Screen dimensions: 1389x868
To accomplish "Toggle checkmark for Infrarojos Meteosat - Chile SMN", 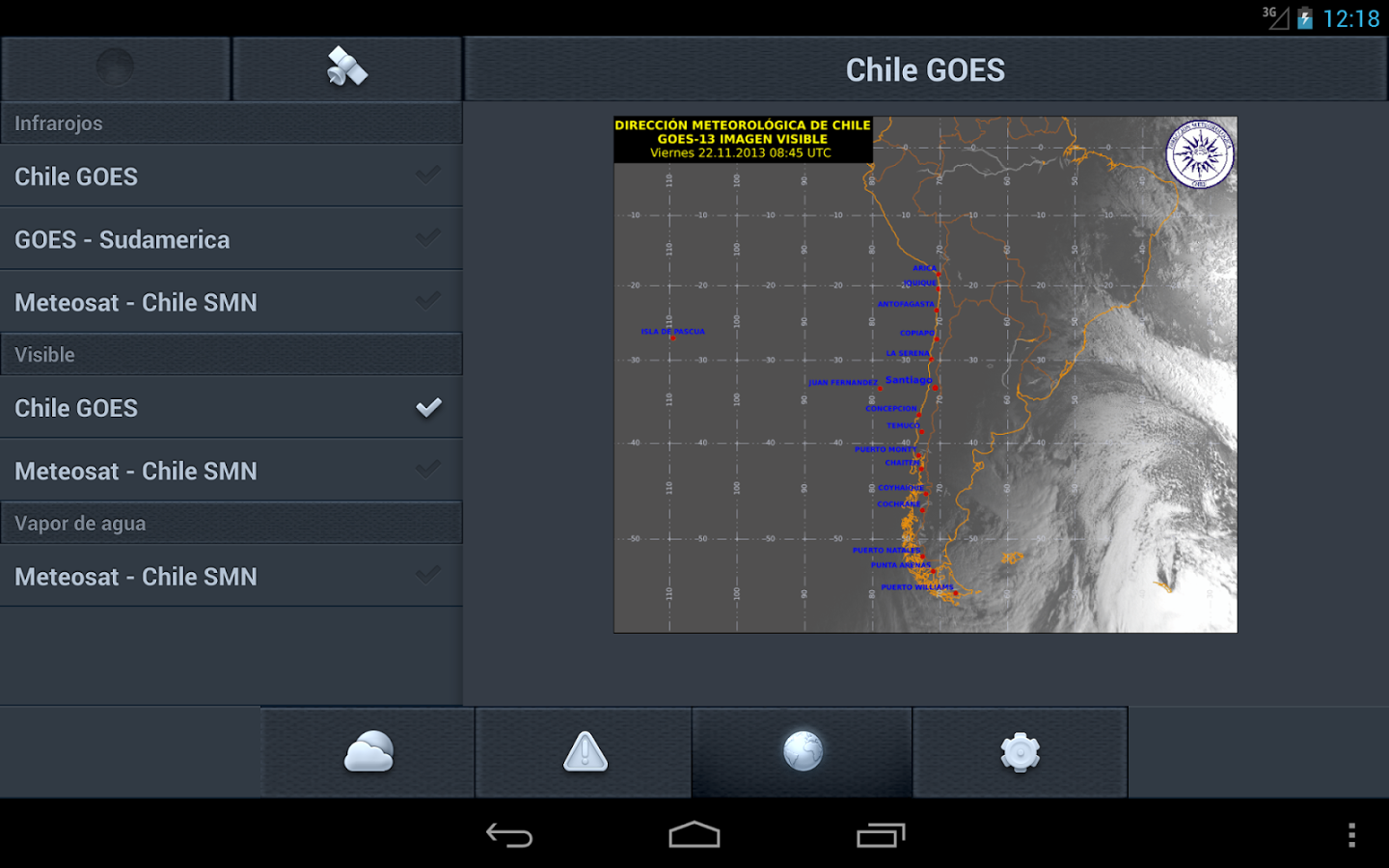I will pyautogui.click(x=428, y=300).
